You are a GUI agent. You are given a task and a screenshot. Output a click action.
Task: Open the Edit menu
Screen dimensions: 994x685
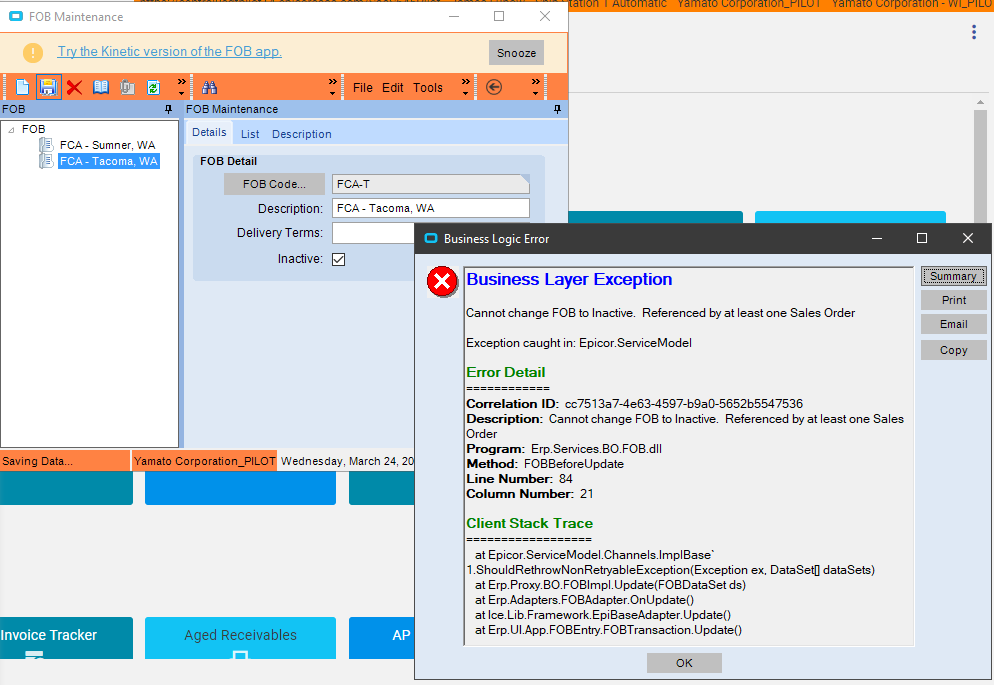[x=392, y=87]
